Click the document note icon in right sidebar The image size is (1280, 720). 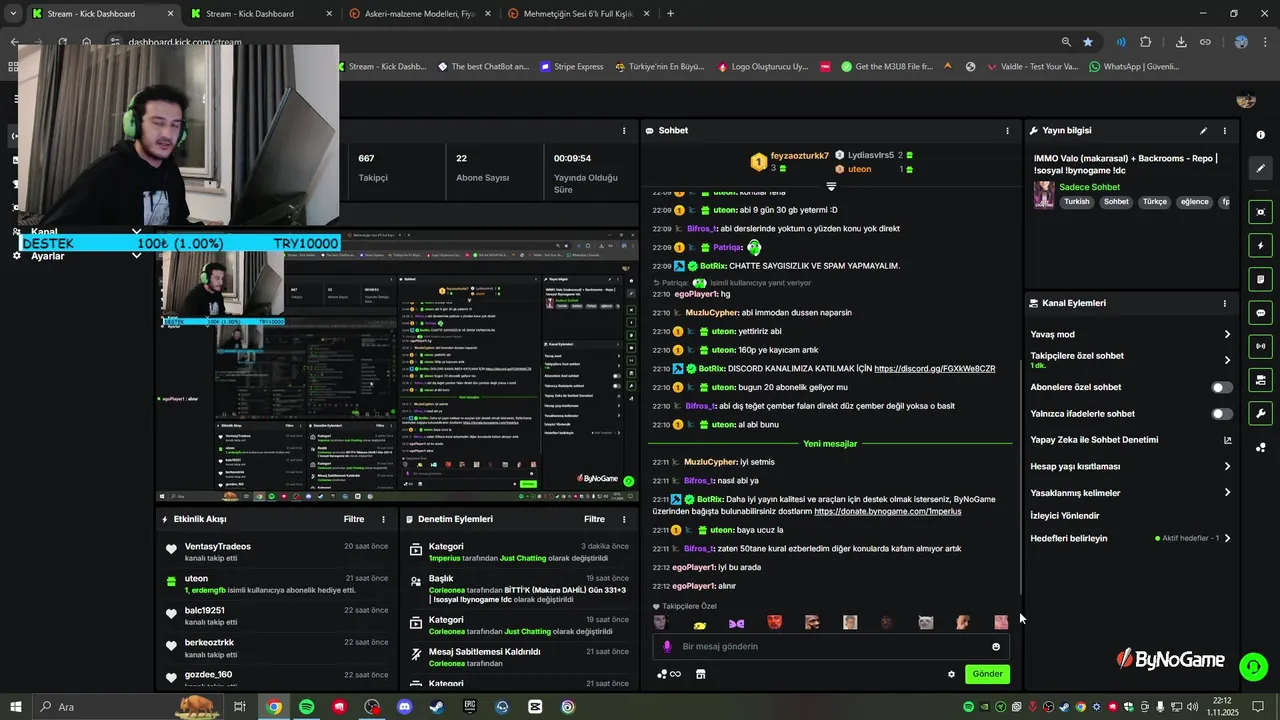[1260, 279]
